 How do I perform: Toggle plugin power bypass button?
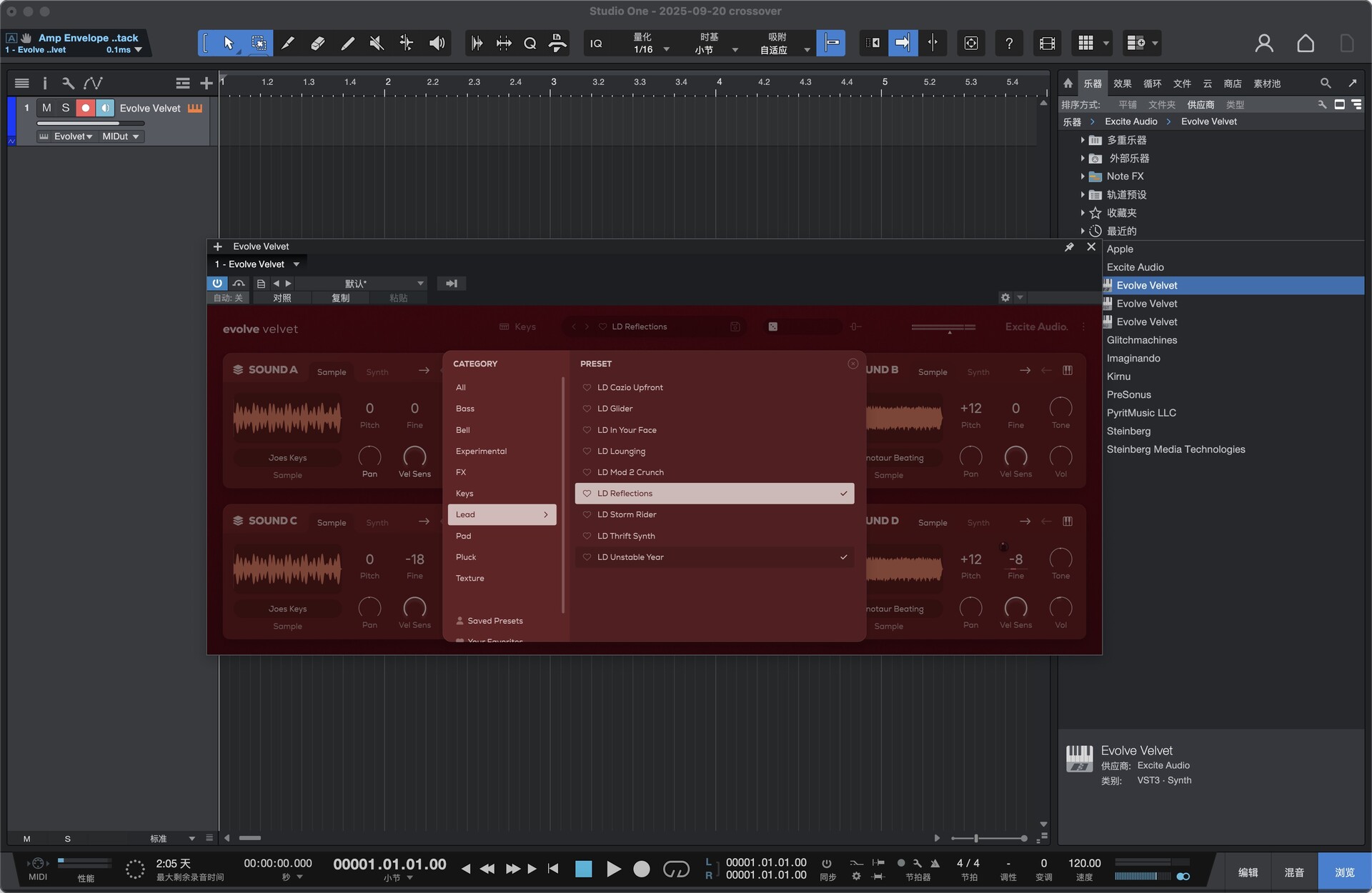tap(217, 284)
